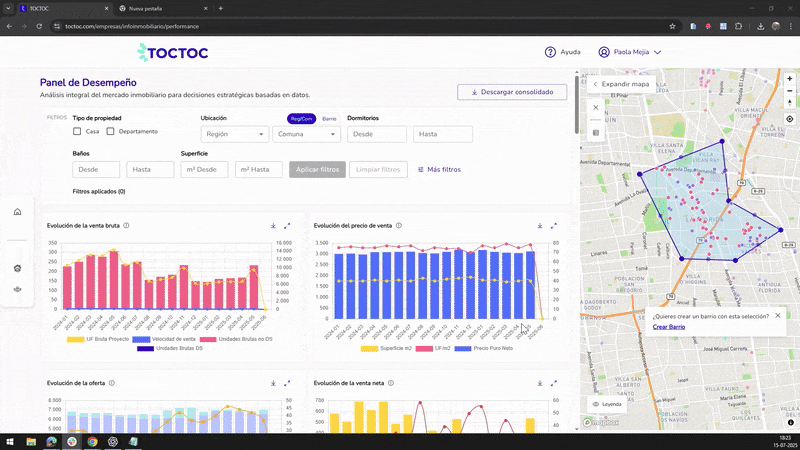Viewport: 800px width, 450px height.
Task: Download the consolidated report
Action: [x=512, y=92]
